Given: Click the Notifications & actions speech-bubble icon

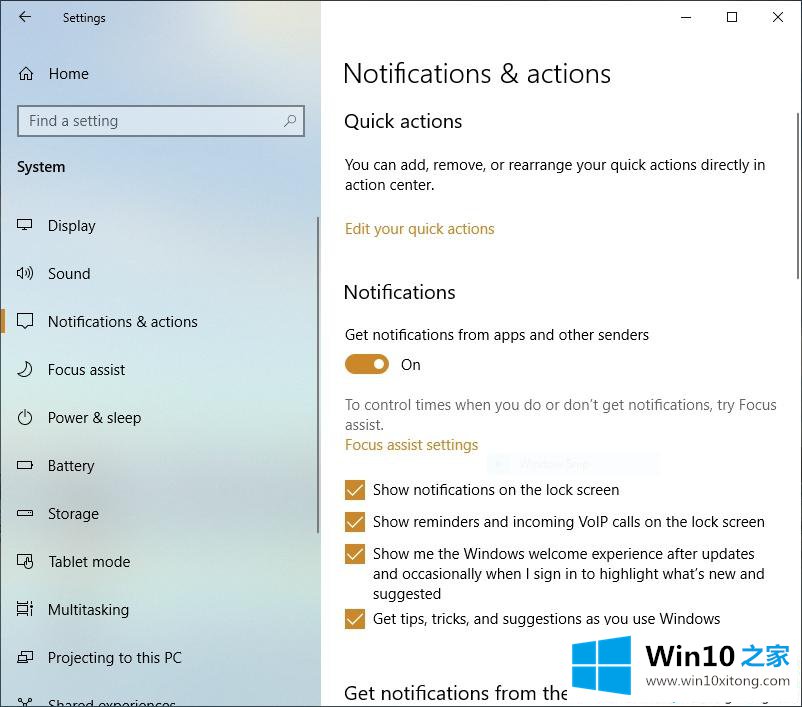Looking at the screenshot, I should pos(25,321).
